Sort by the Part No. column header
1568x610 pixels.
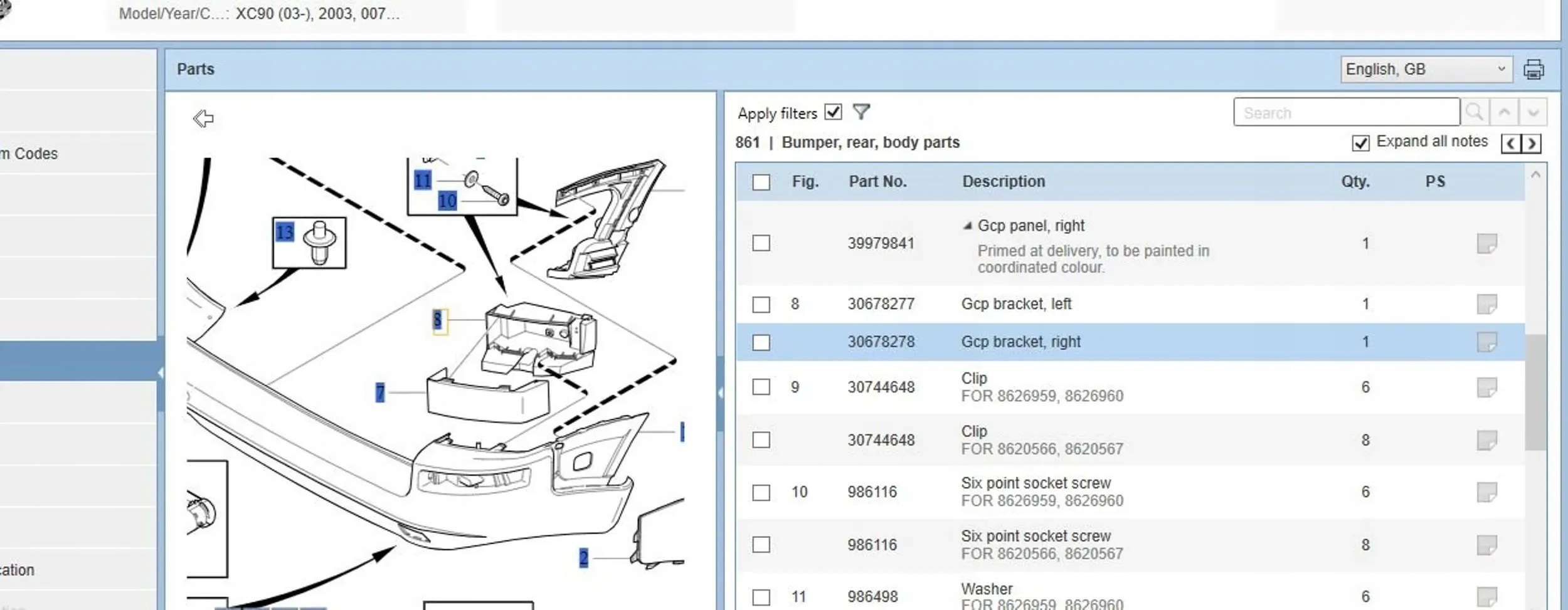[877, 182]
